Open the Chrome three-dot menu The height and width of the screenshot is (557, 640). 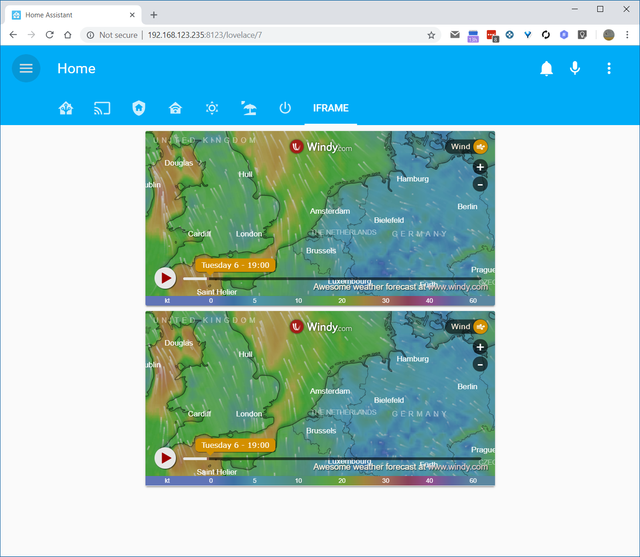627,35
